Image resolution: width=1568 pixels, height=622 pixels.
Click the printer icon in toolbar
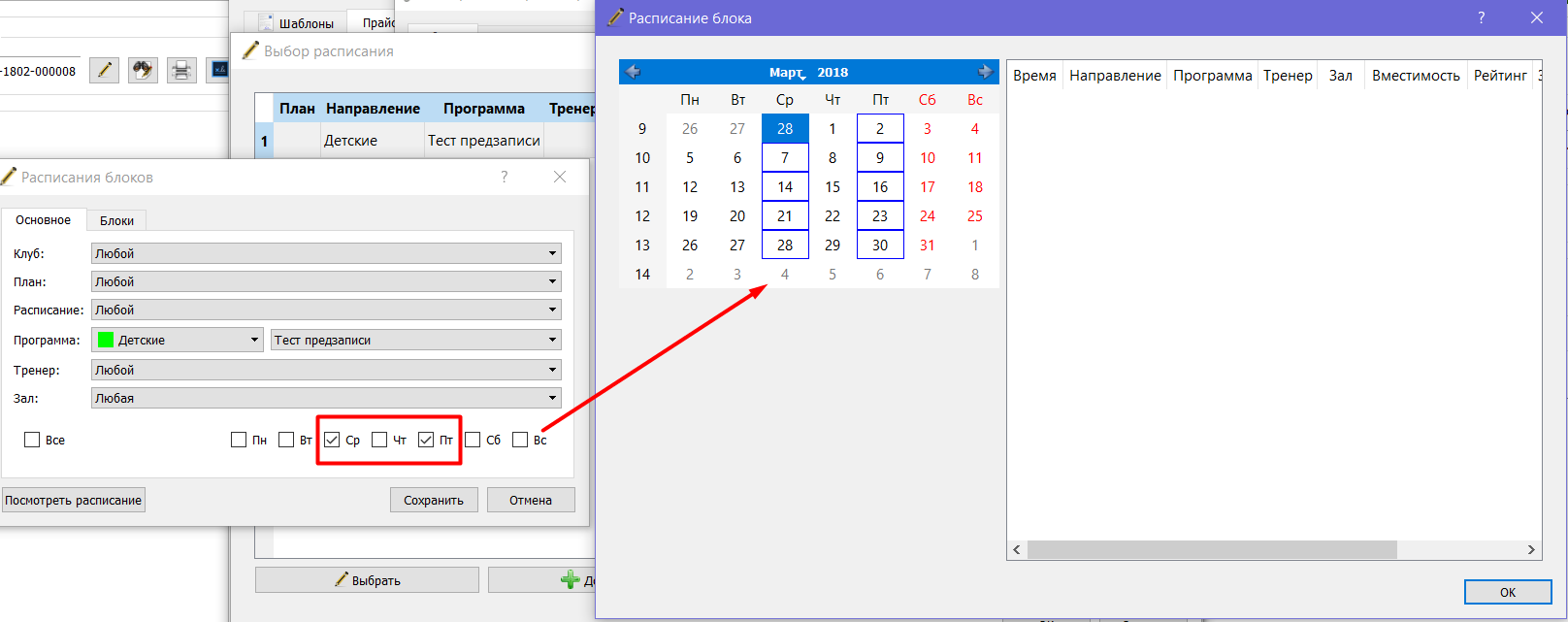pos(181,70)
